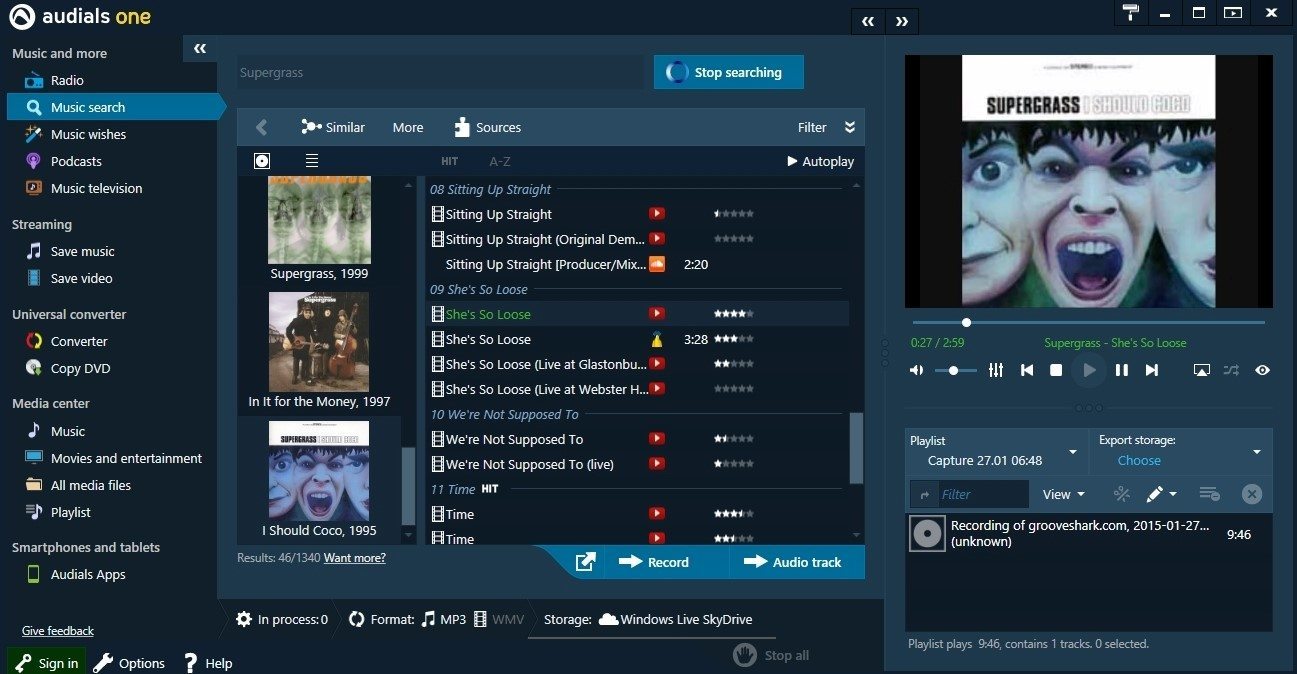Adjust the volume slider
Screen dimensions: 1297x674
(x=955, y=370)
